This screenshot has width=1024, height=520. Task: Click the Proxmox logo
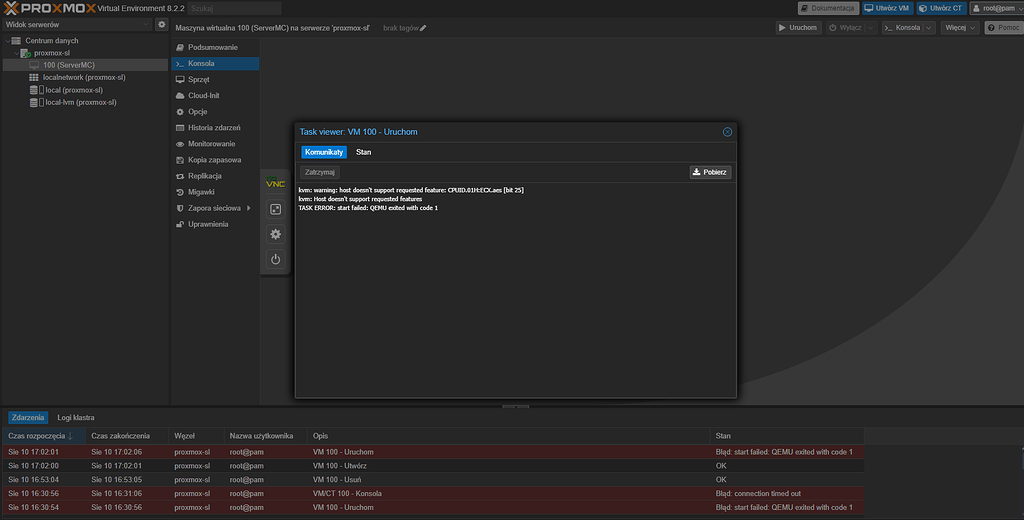48,8
